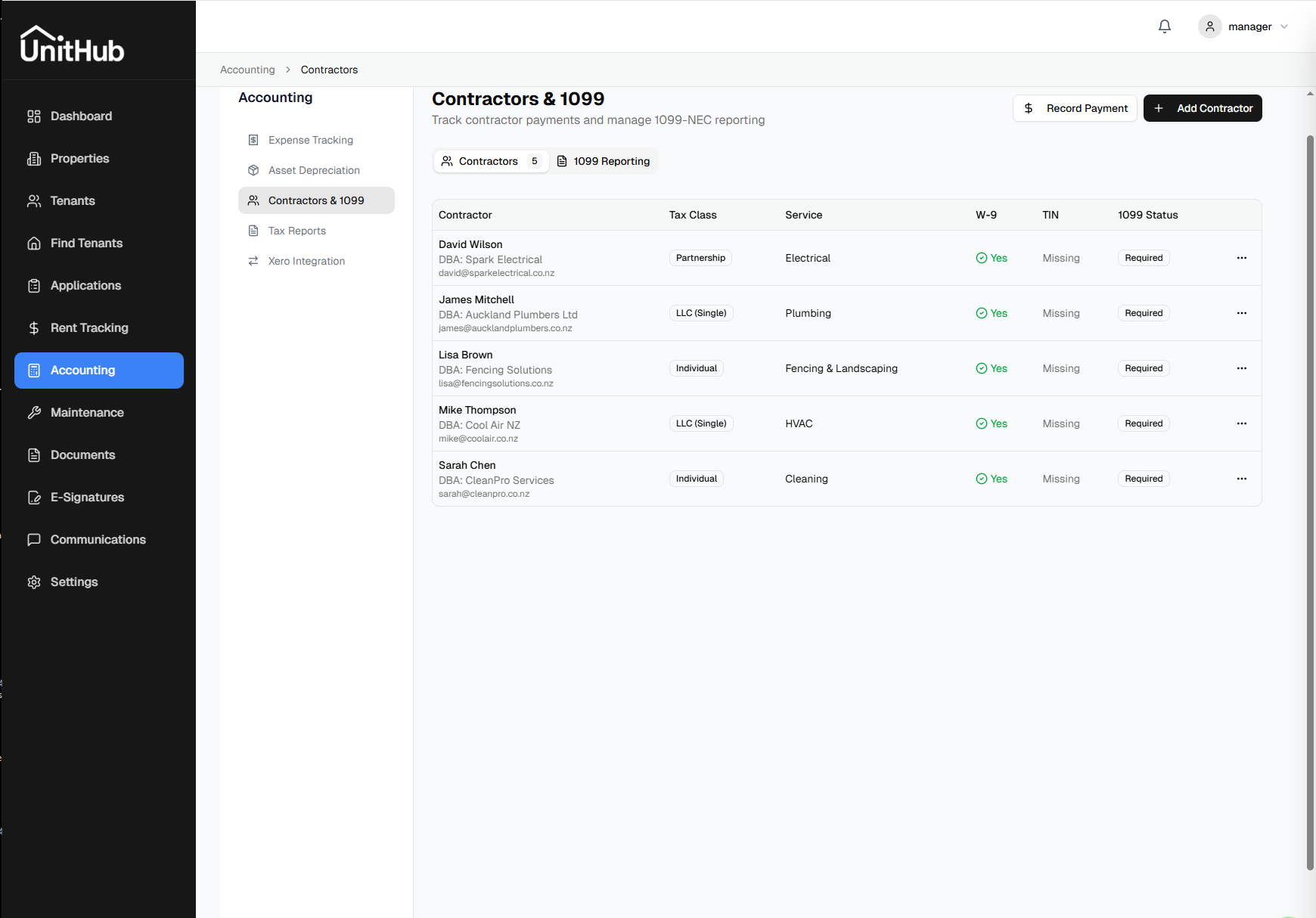Click the UnitHub logo
Viewport: 1316px width, 918px height.
point(72,44)
